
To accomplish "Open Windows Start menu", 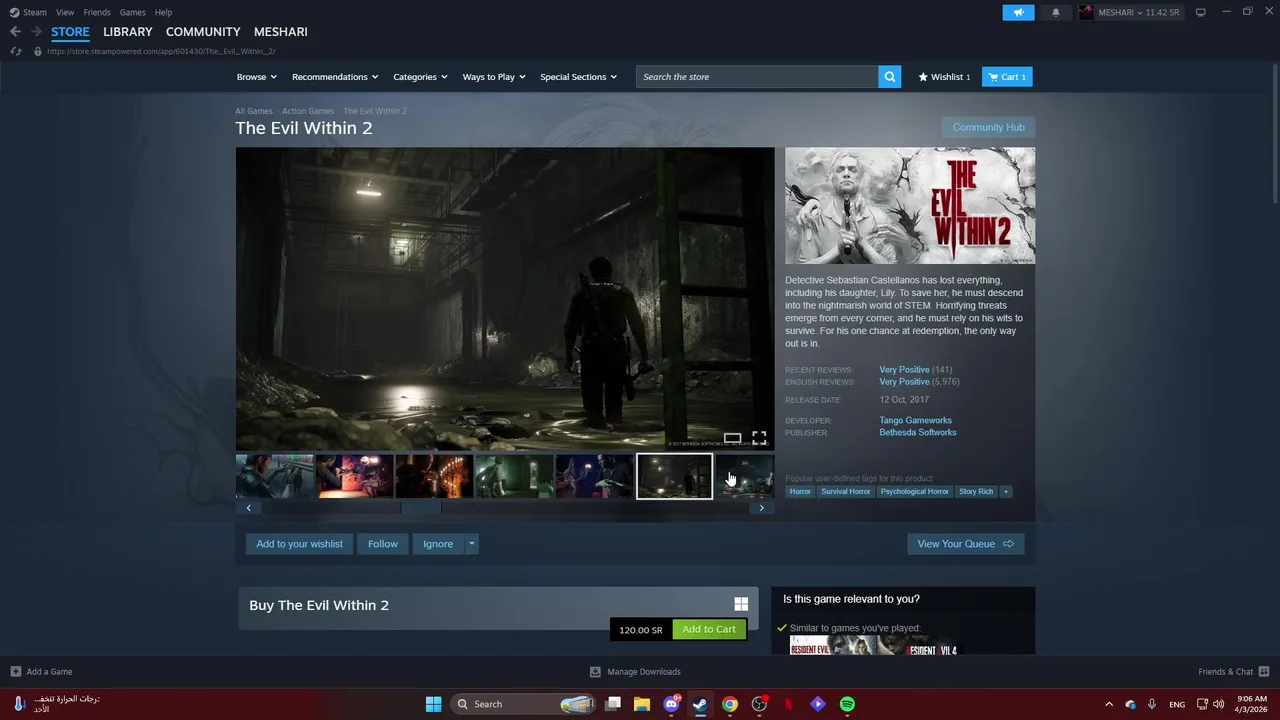I will coord(433,704).
